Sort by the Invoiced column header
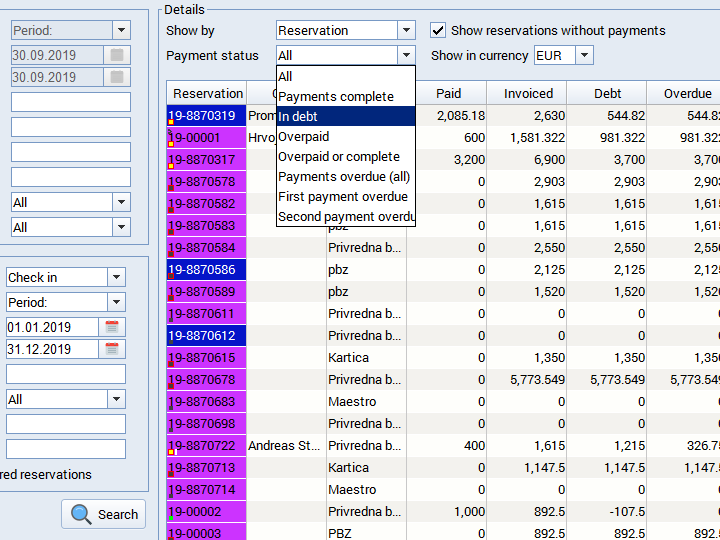This screenshot has width=720, height=540. tap(528, 93)
